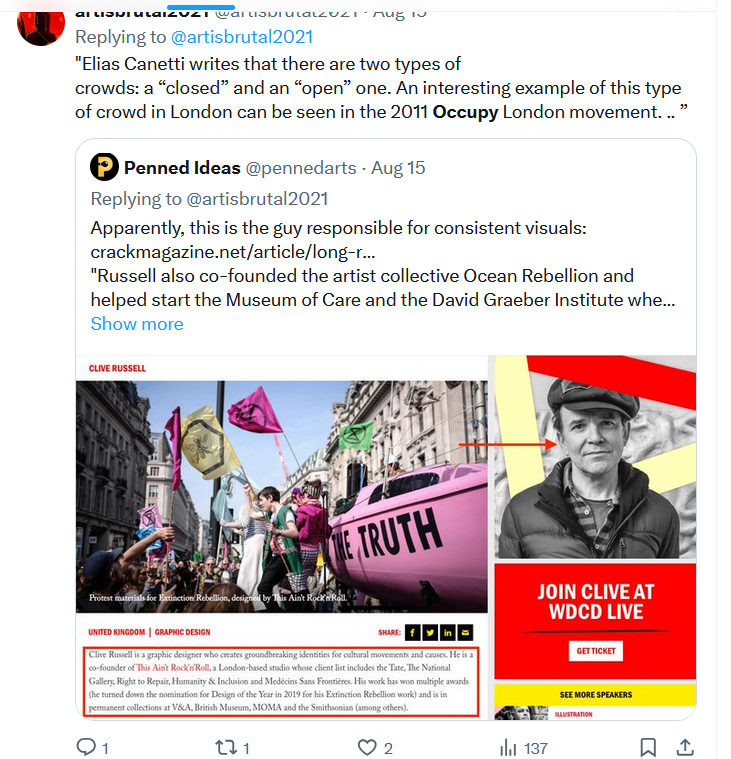Image resolution: width=731 pixels, height=759 pixels.
Task: Bookmark this tweet
Action: click(x=648, y=747)
